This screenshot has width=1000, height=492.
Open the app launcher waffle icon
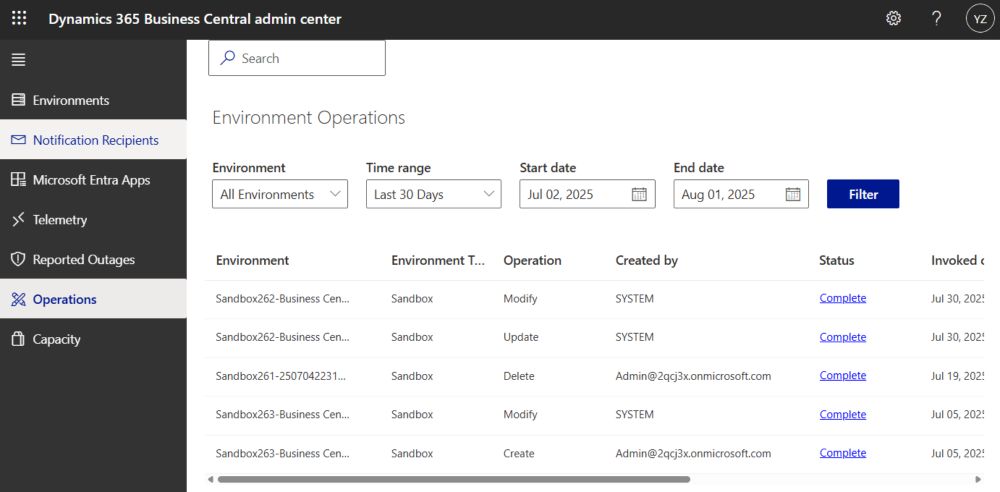click(x=19, y=19)
